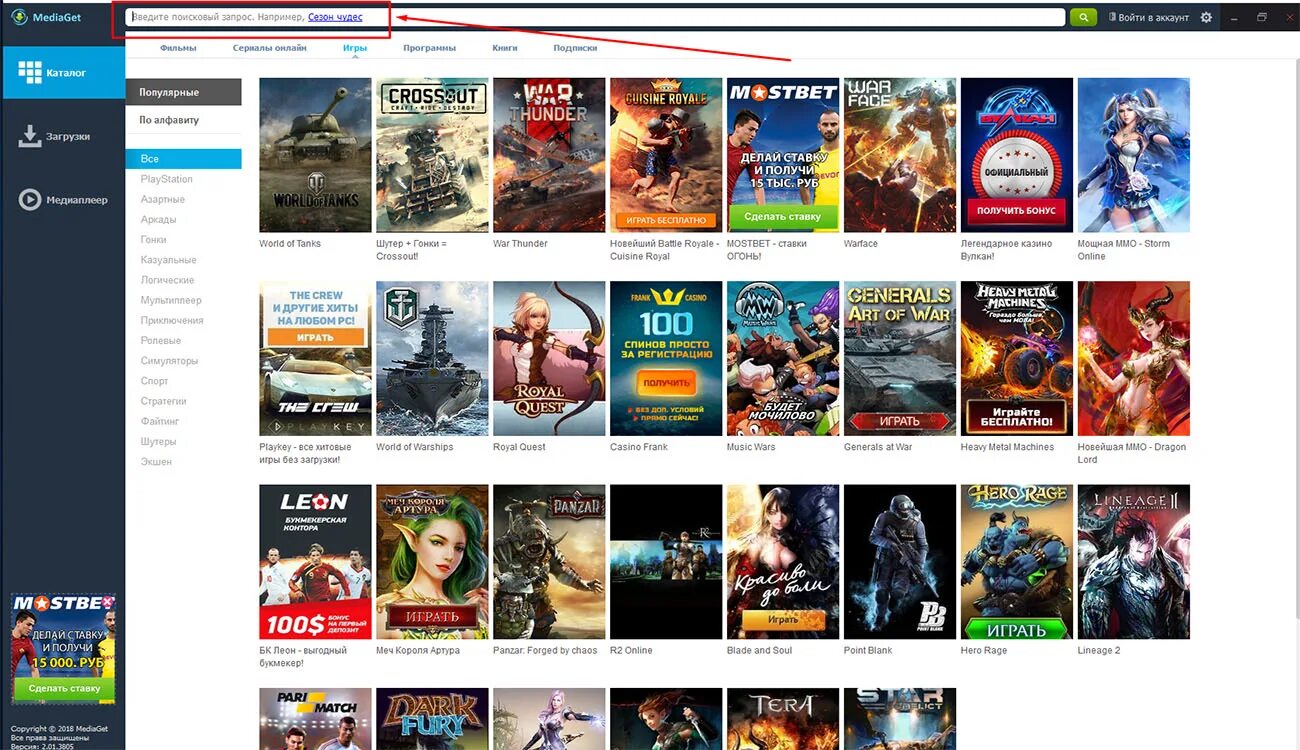Viewport: 1300px width, 750px height.
Task: Open the World of Tanks thumbnail
Action: point(315,155)
